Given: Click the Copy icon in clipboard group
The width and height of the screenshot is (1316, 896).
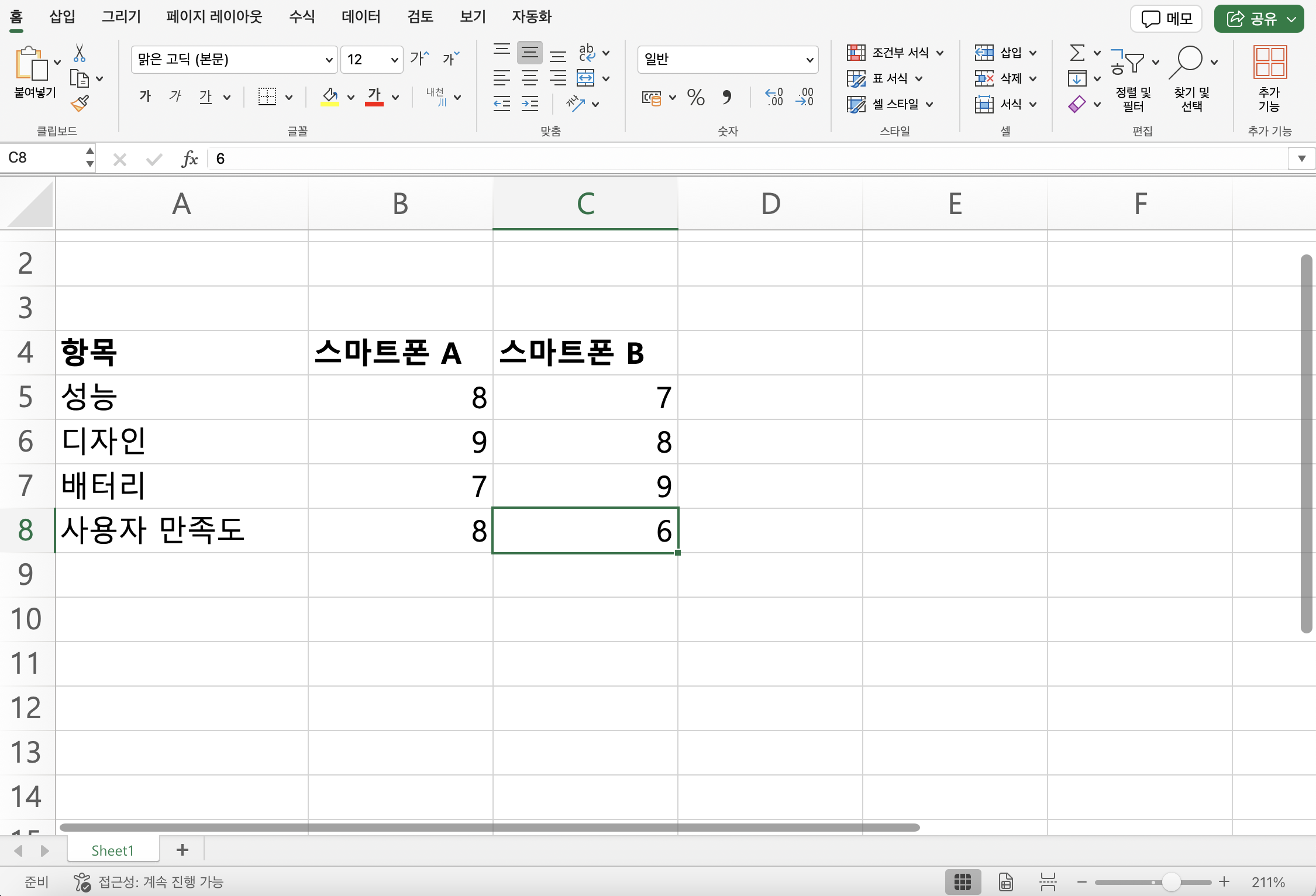Looking at the screenshot, I should (x=79, y=78).
